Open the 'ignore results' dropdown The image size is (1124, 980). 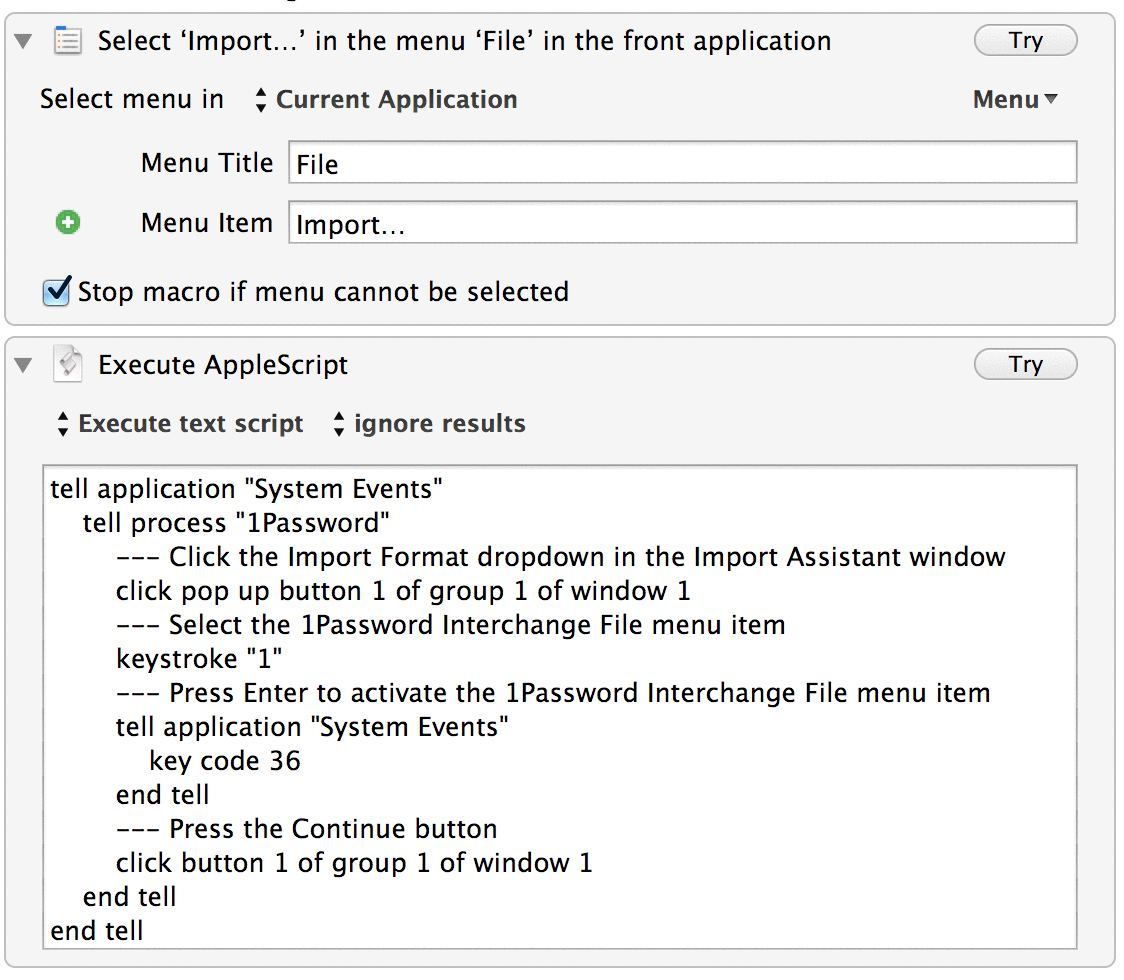(428, 424)
